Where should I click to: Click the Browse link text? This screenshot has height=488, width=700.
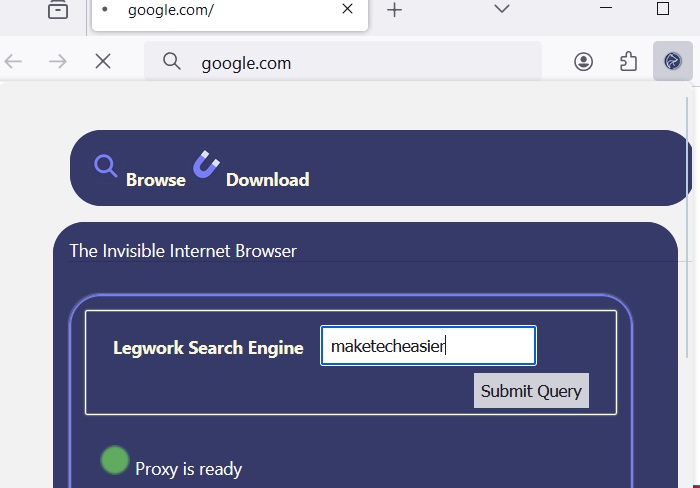point(156,179)
